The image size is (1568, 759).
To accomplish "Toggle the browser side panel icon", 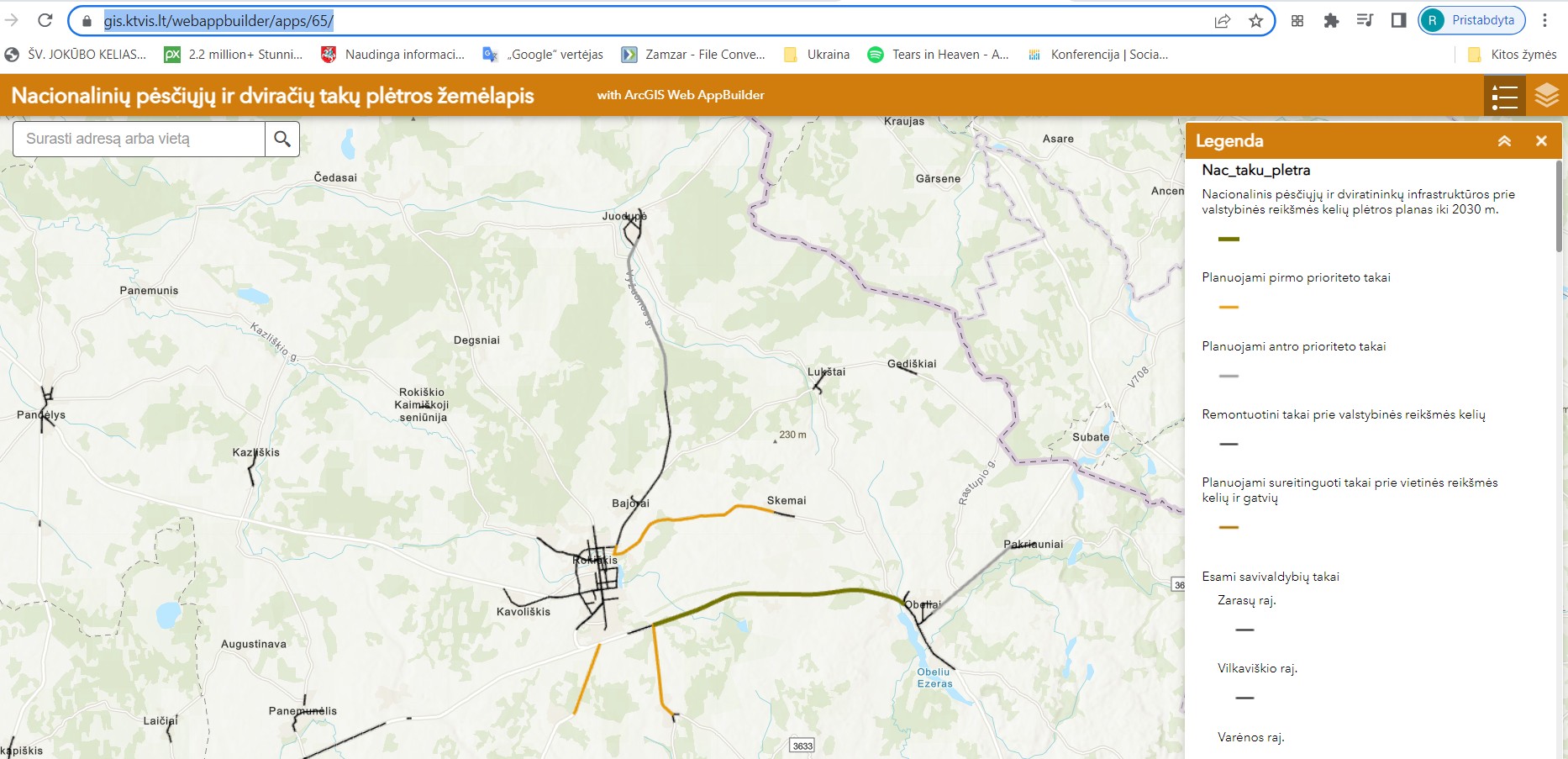I will pyautogui.click(x=1398, y=21).
